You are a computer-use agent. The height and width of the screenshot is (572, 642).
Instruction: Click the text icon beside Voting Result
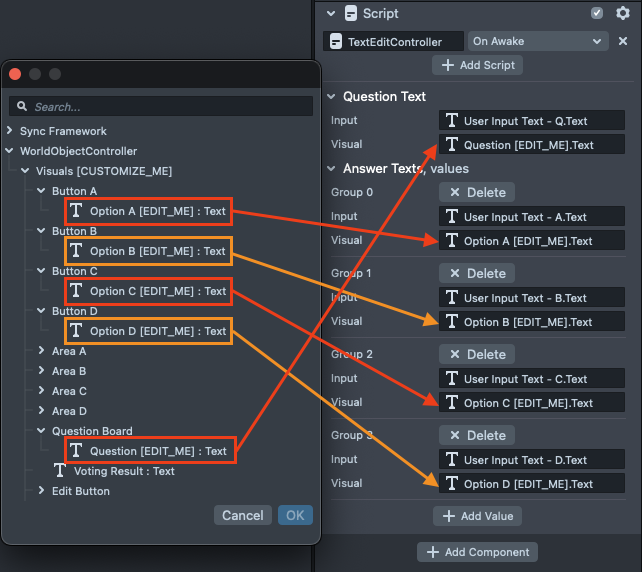60,471
